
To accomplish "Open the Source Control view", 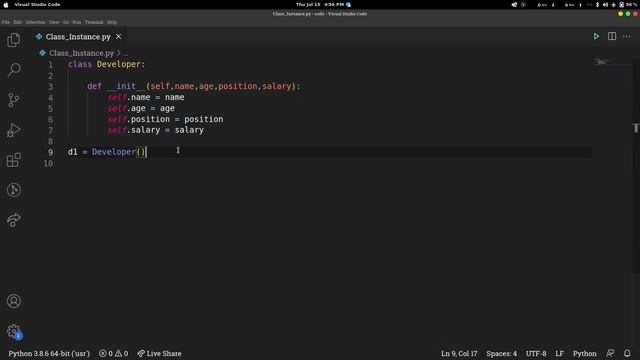I will (13, 100).
